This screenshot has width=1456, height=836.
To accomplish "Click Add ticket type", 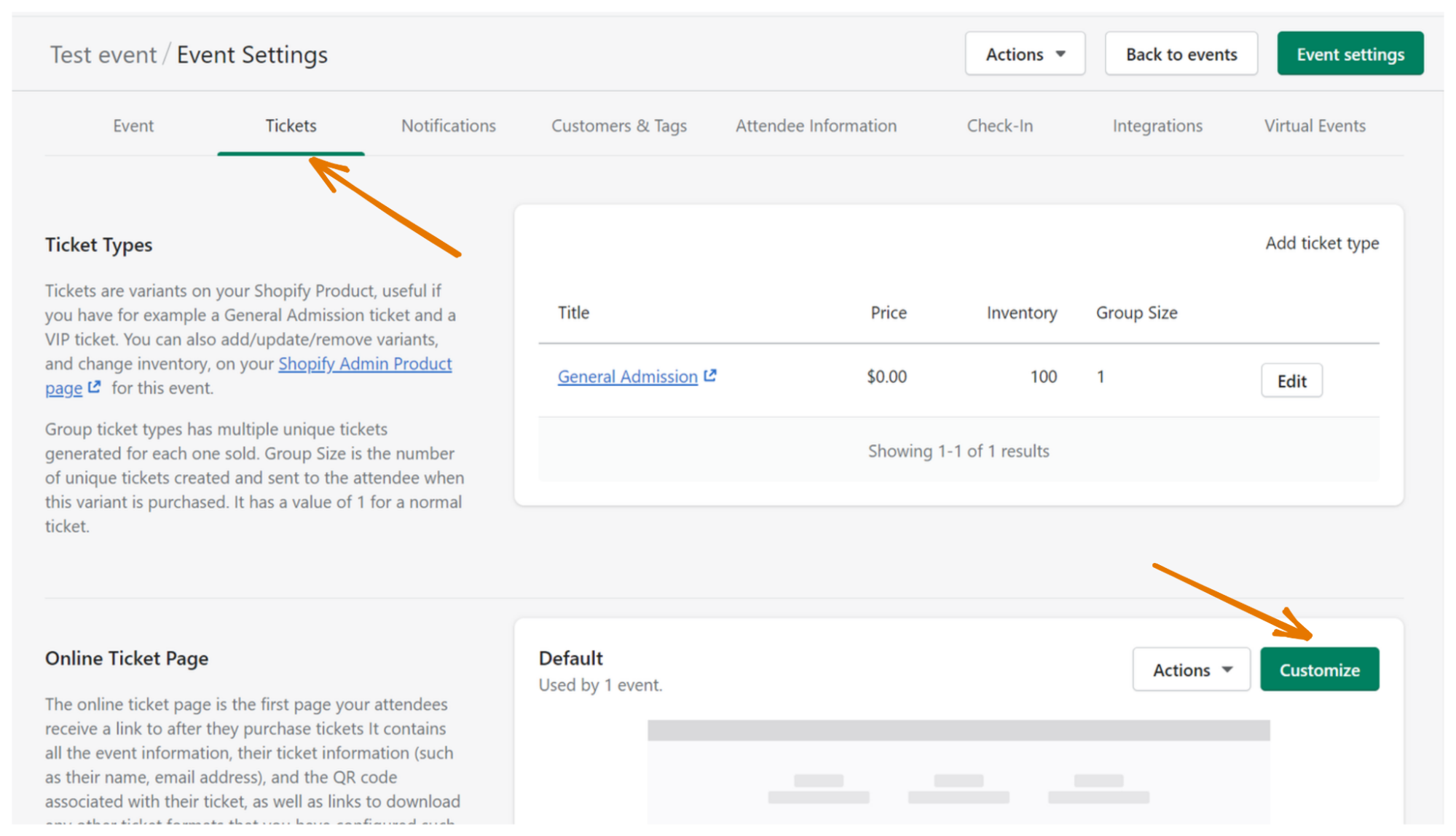I will pos(1321,243).
